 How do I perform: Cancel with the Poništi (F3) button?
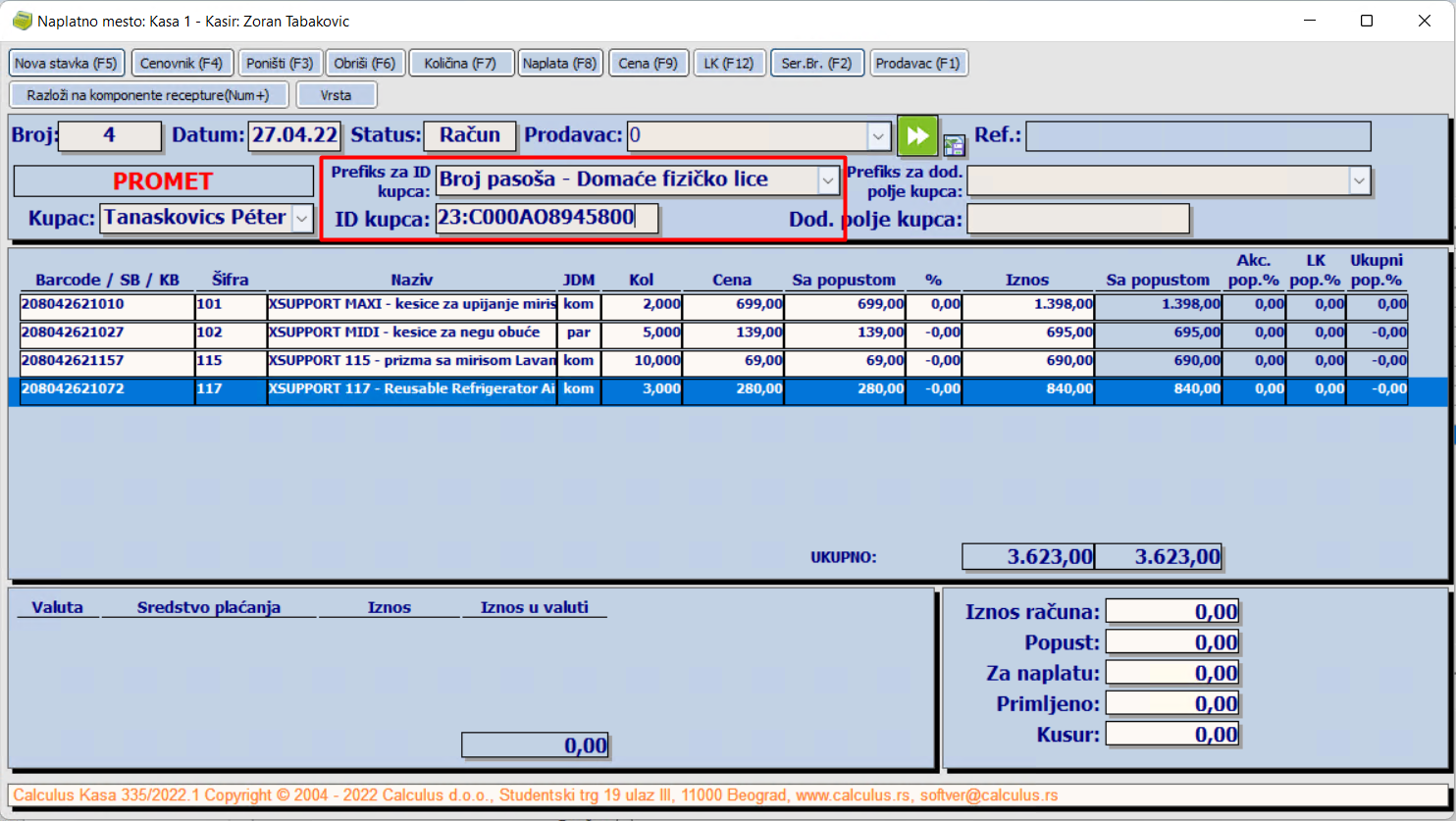280,63
